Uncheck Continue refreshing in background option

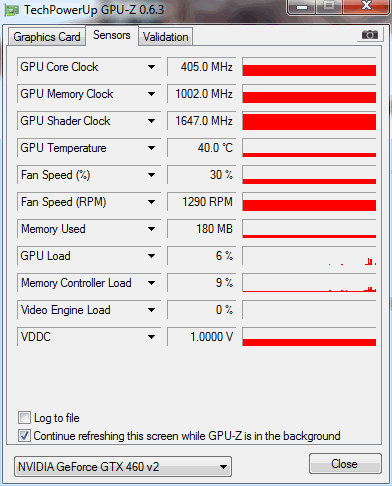(24, 436)
